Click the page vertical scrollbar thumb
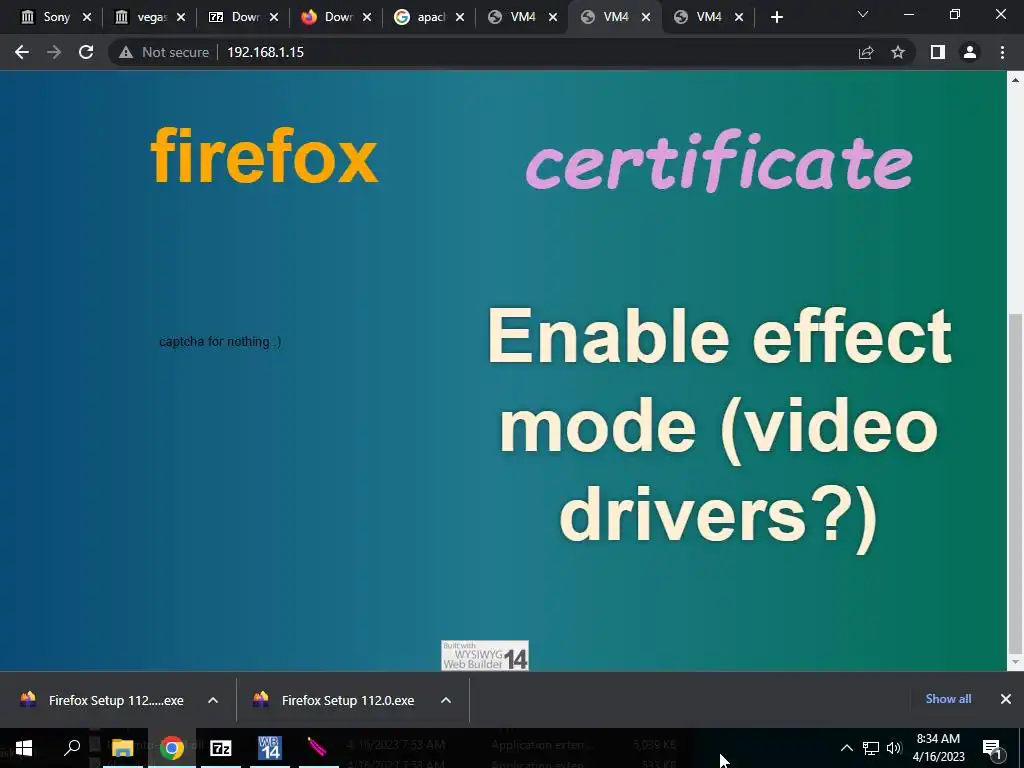The image size is (1024, 768). tap(1015, 483)
